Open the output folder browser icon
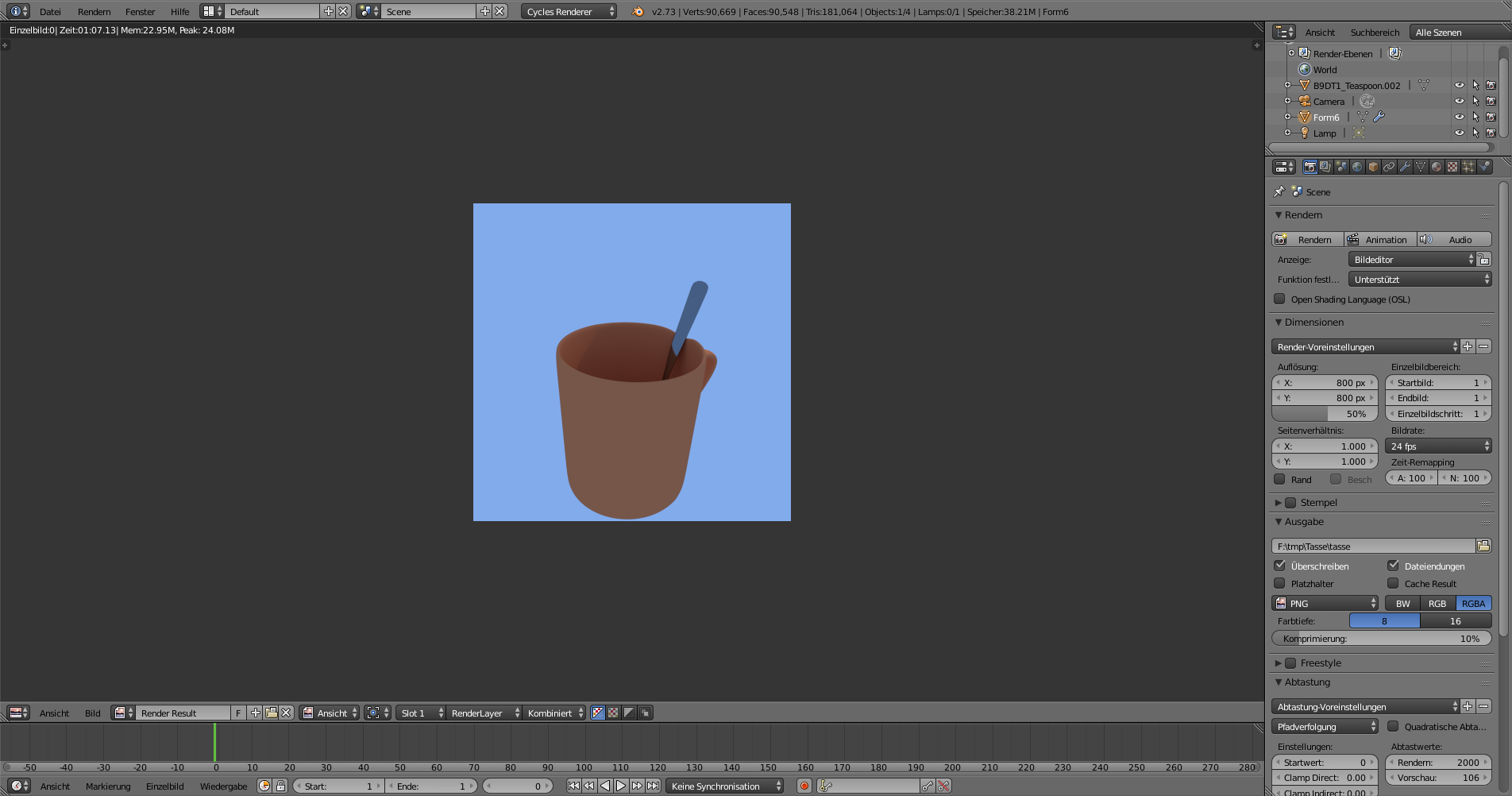1512x796 pixels. tap(1483, 546)
